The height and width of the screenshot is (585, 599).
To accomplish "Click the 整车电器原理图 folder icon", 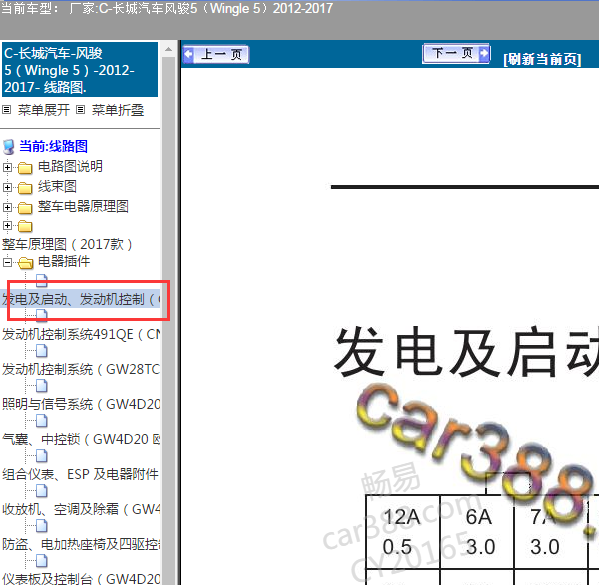I will pyautogui.click(x=25, y=207).
